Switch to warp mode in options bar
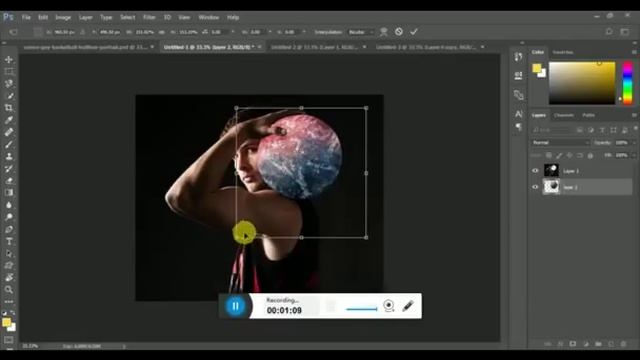 pos(384,32)
